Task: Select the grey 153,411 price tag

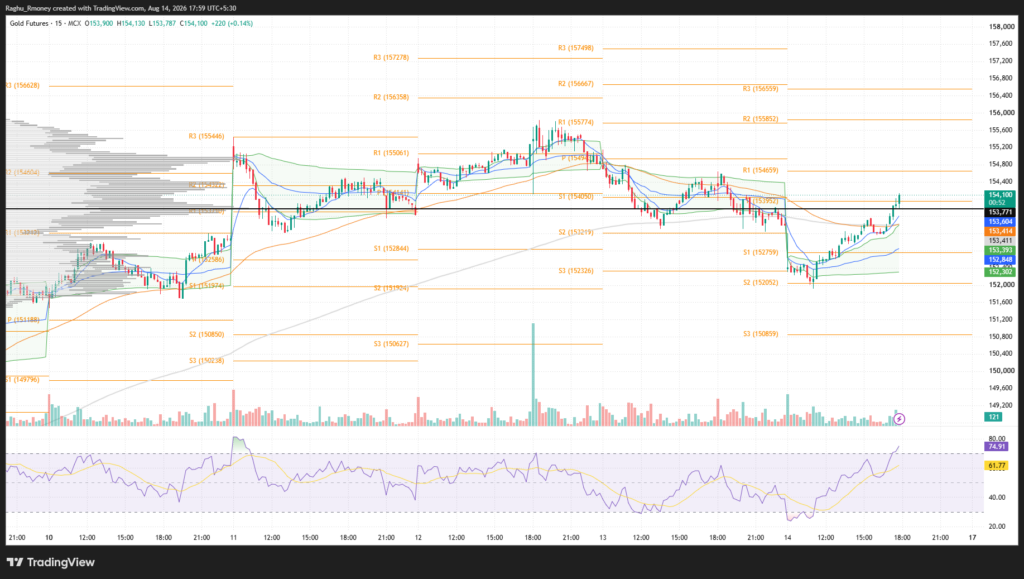Action: pos(1000,241)
